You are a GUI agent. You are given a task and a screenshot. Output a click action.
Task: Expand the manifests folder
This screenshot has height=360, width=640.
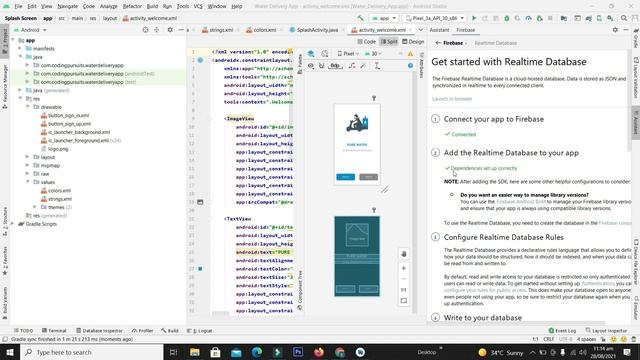(x=20, y=49)
